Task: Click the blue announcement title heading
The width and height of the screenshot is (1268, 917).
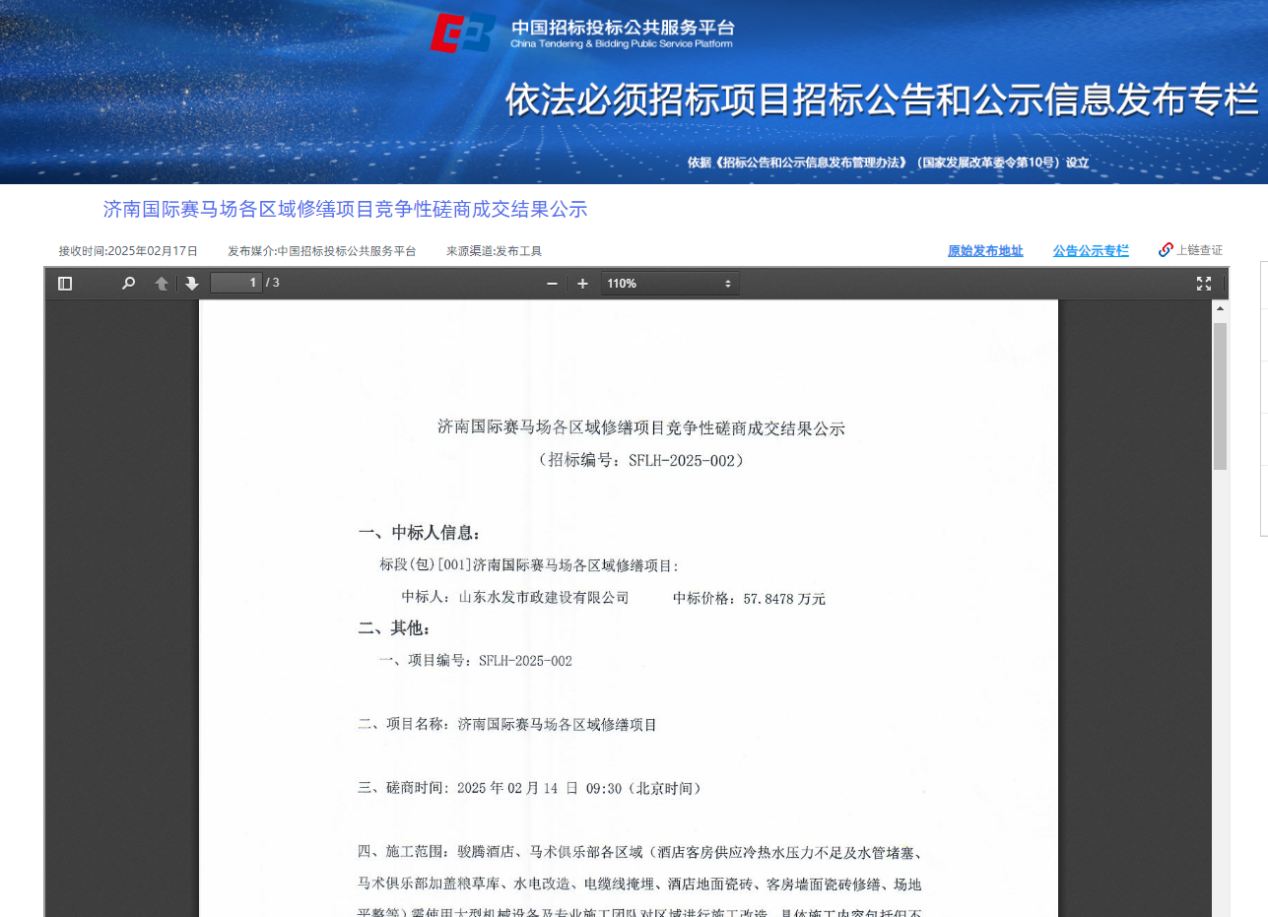Action: (x=345, y=209)
